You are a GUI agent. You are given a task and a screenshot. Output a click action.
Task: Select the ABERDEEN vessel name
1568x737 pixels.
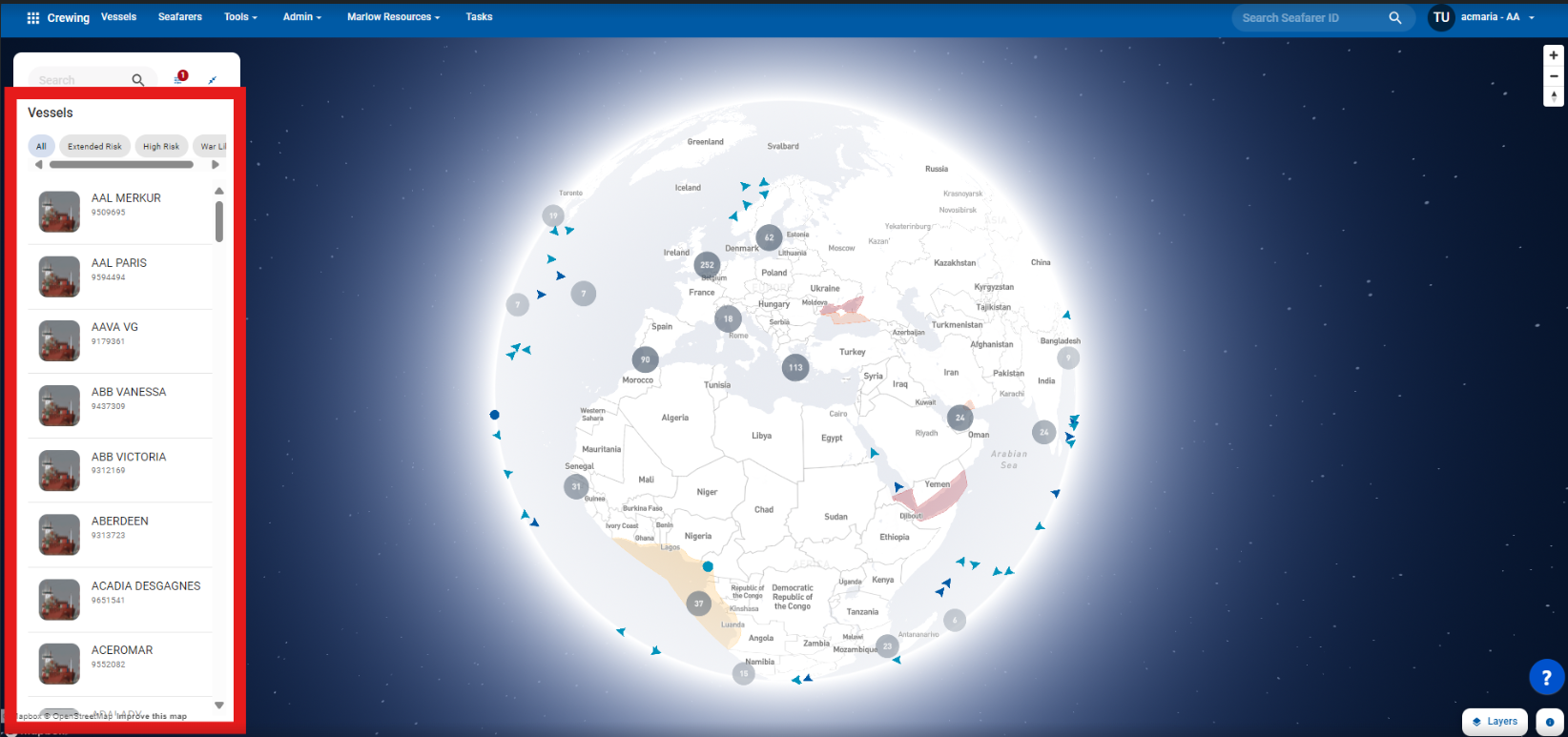pyautogui.click(x=120, y=522)
